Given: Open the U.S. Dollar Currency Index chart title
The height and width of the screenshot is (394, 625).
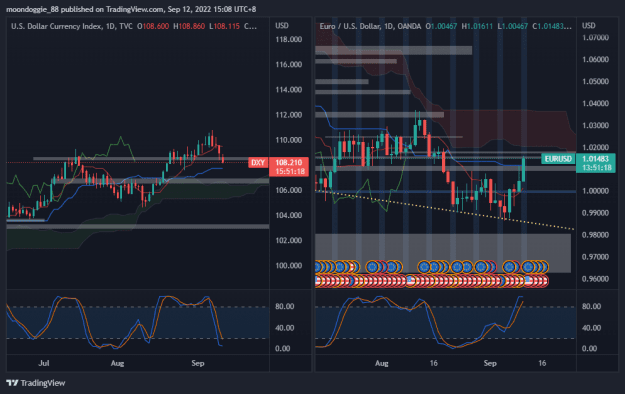Looking at the screenshot, I should [x=57, y=26].
